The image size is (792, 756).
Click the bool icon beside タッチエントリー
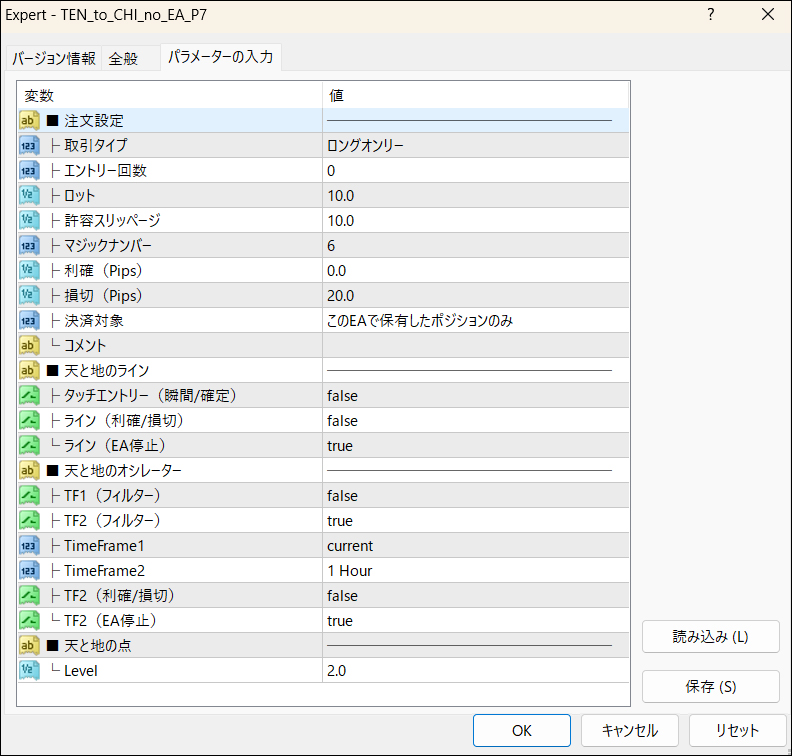pyautogui.click(x=29, y=395)
